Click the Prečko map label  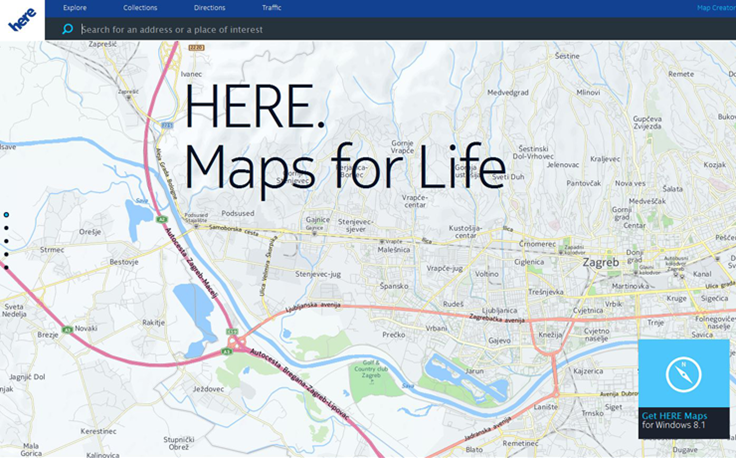point(393,335)
